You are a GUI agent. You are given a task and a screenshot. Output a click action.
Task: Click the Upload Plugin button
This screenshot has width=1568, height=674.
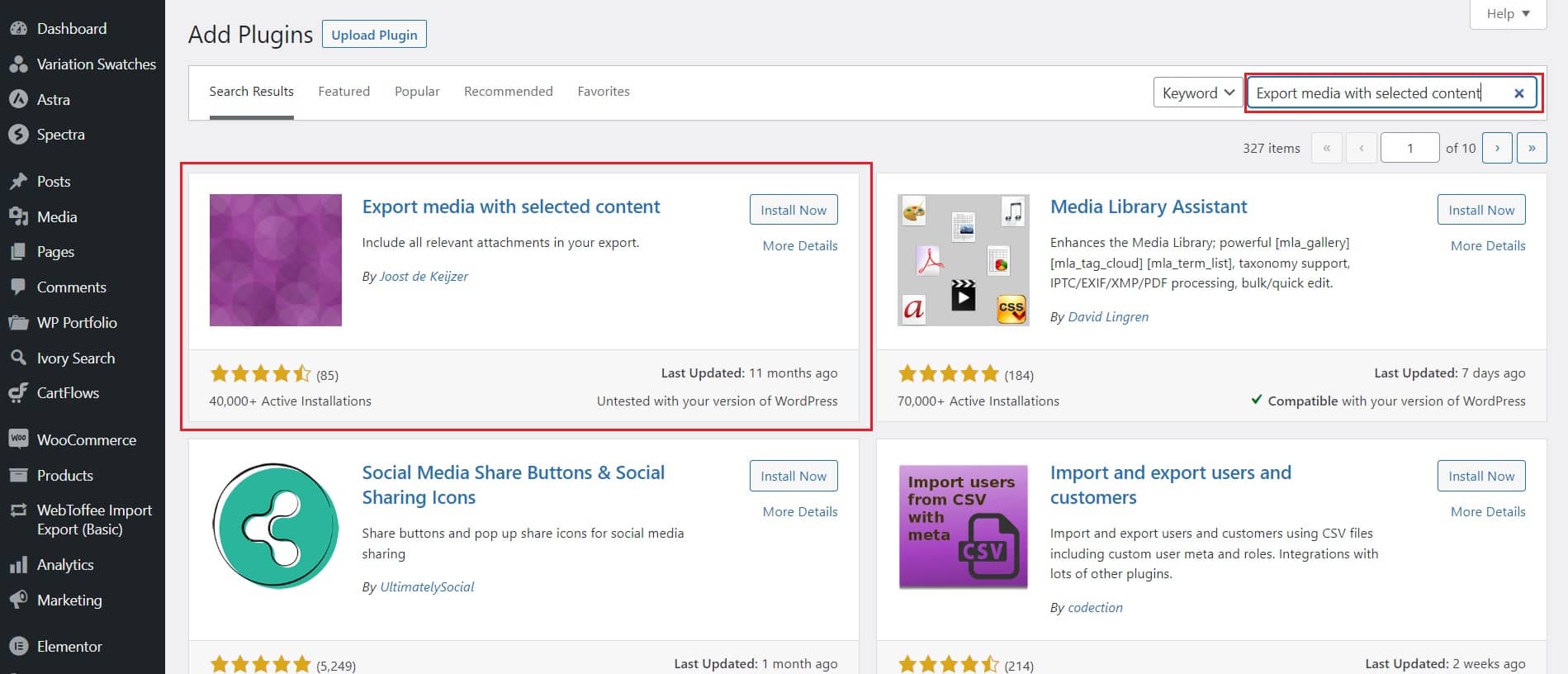click(374, 35)
